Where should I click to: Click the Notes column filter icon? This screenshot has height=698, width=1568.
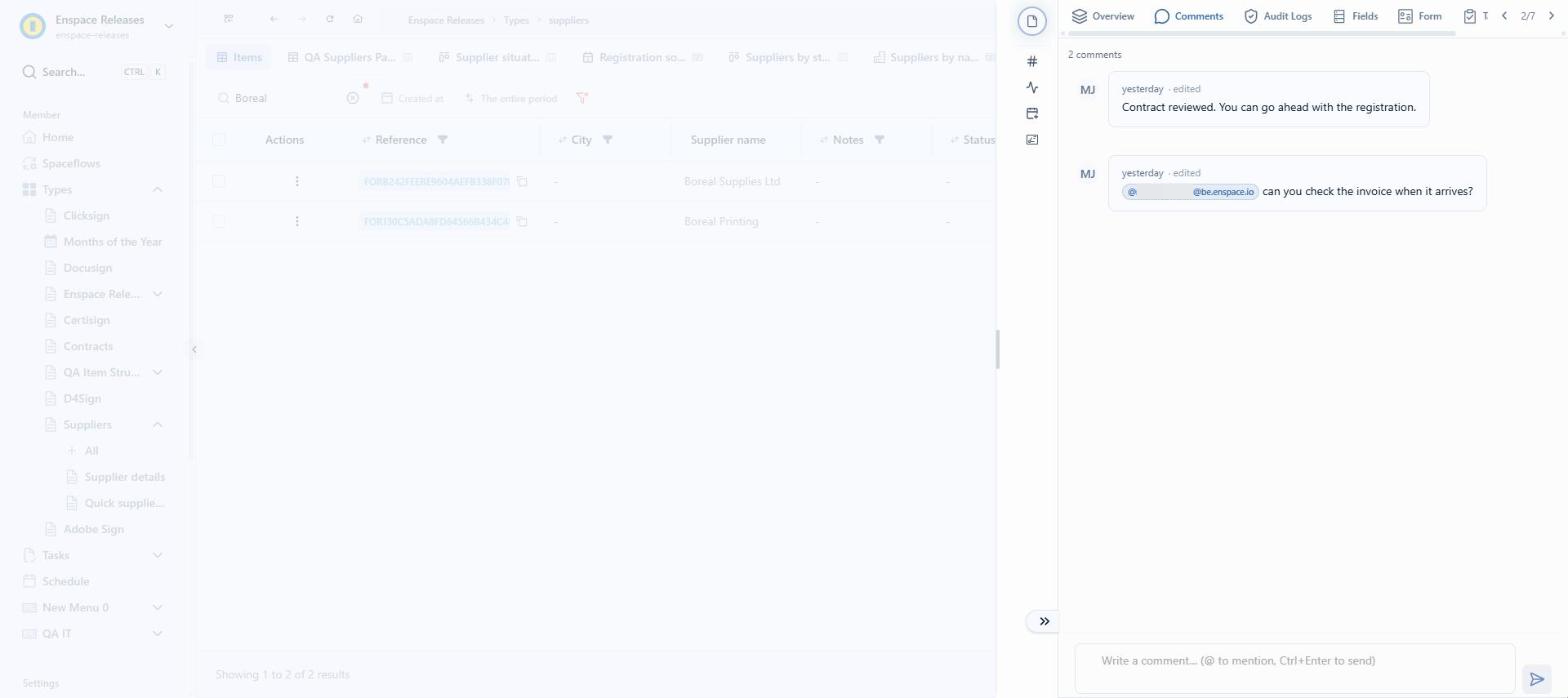879,140
